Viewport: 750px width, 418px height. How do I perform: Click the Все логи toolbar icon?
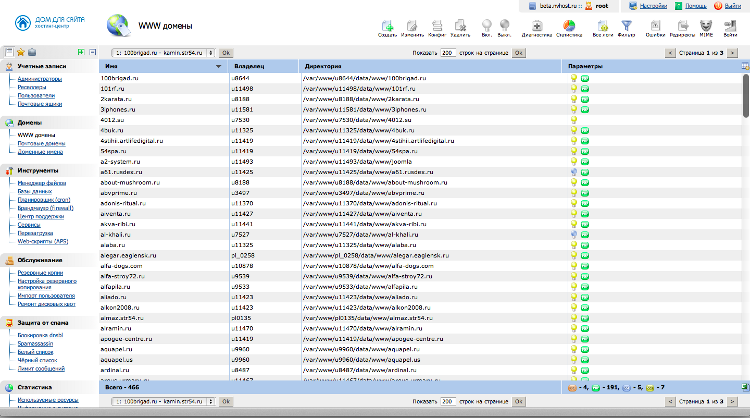pos(603,28)
